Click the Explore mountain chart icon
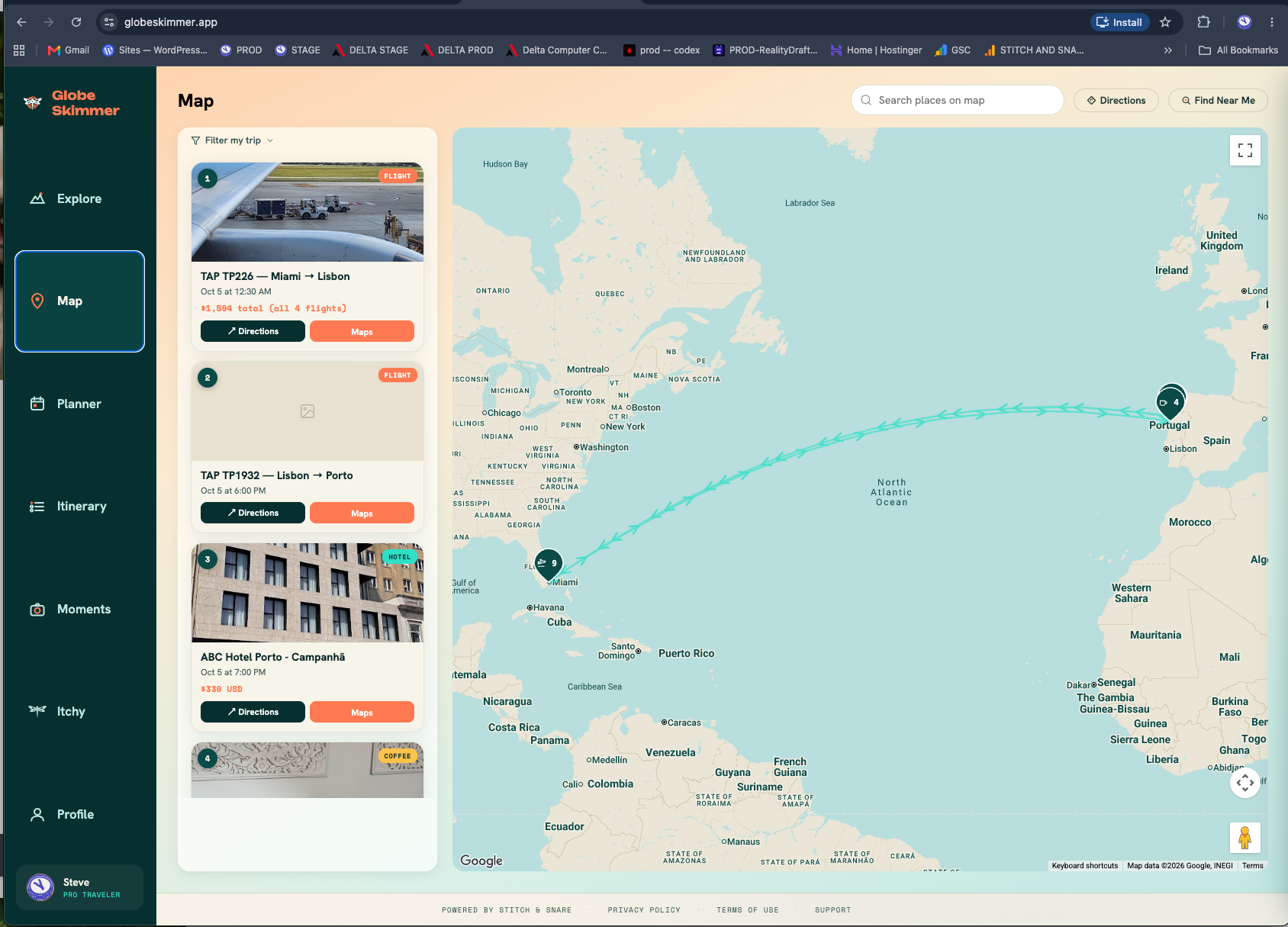Viewport: 1288px width, 927px height. click(x=37, y=198)
